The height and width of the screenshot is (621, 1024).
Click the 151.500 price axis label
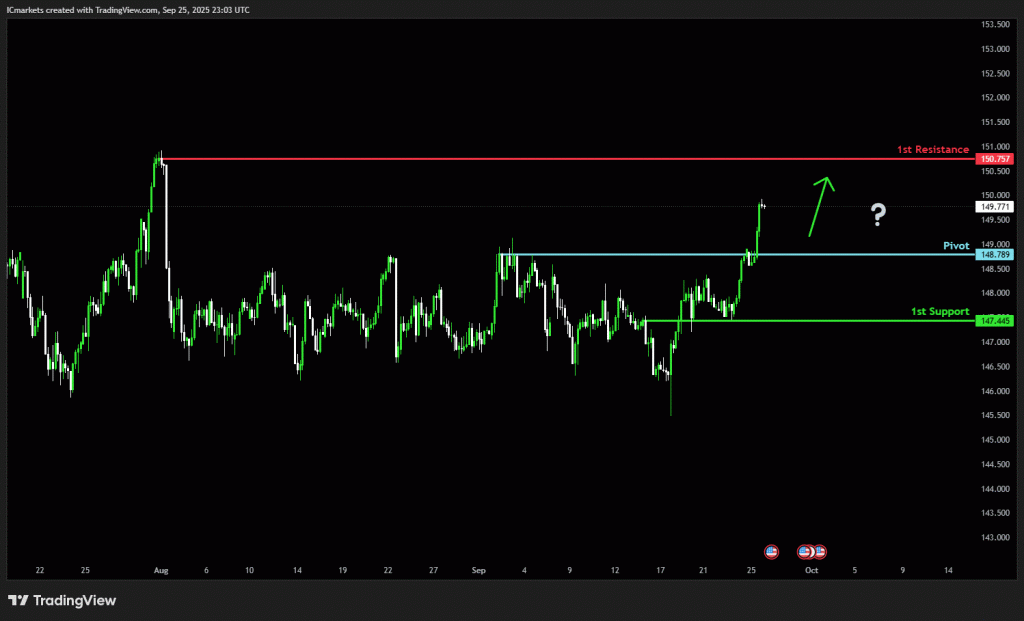995,122
